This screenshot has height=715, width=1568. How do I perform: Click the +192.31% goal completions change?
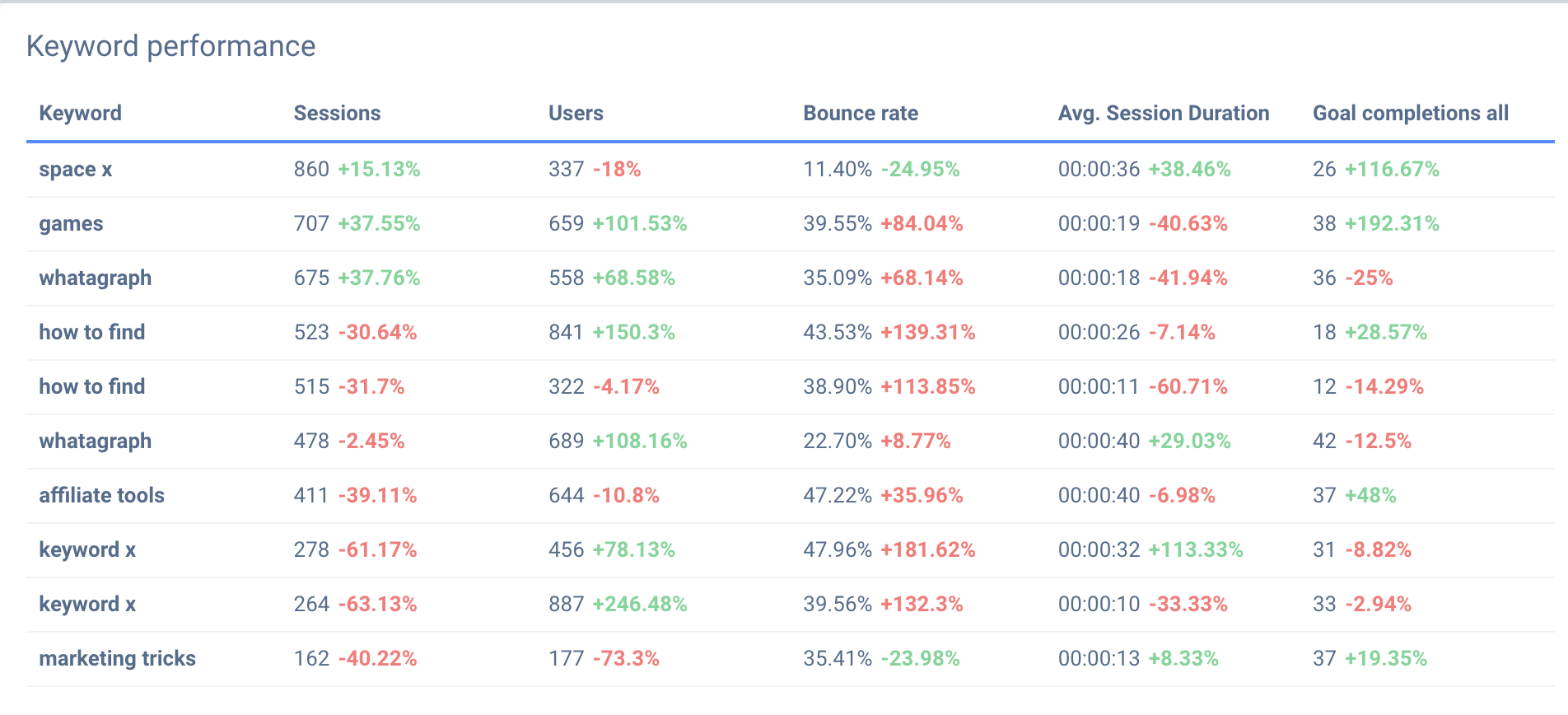click(1392, 223)
